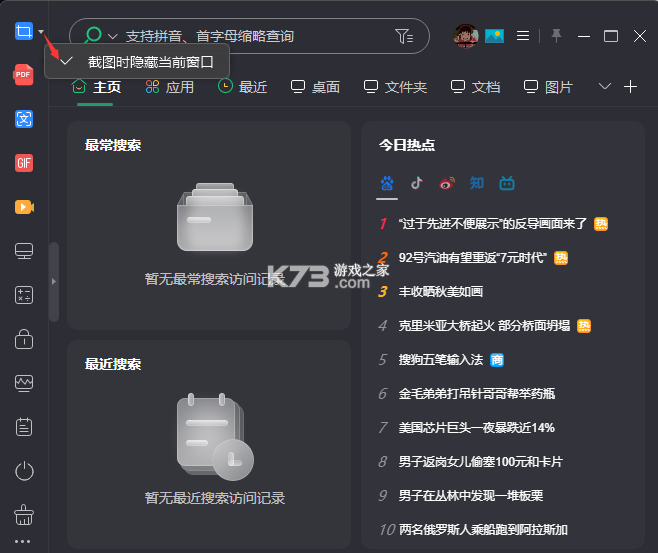Select the Zhihu hot topics source
This screenshot has height=553, width=658.
(x=477, y=183)
